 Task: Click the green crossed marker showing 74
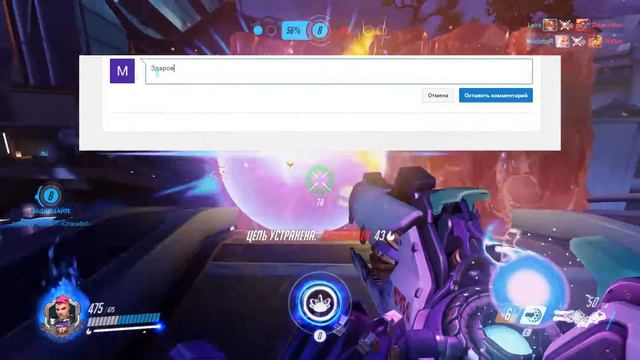[x=320, y=180]
